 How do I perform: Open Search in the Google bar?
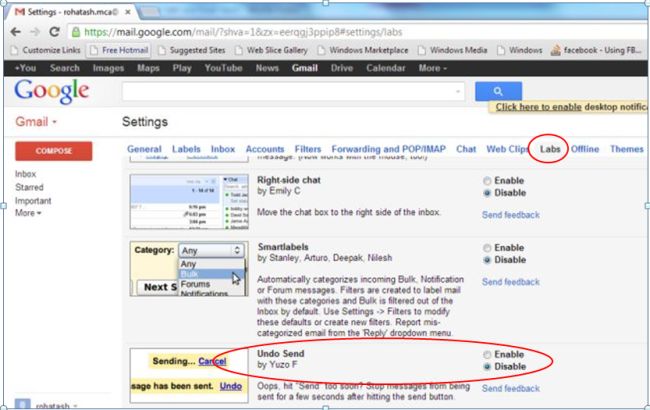(64, 68)
